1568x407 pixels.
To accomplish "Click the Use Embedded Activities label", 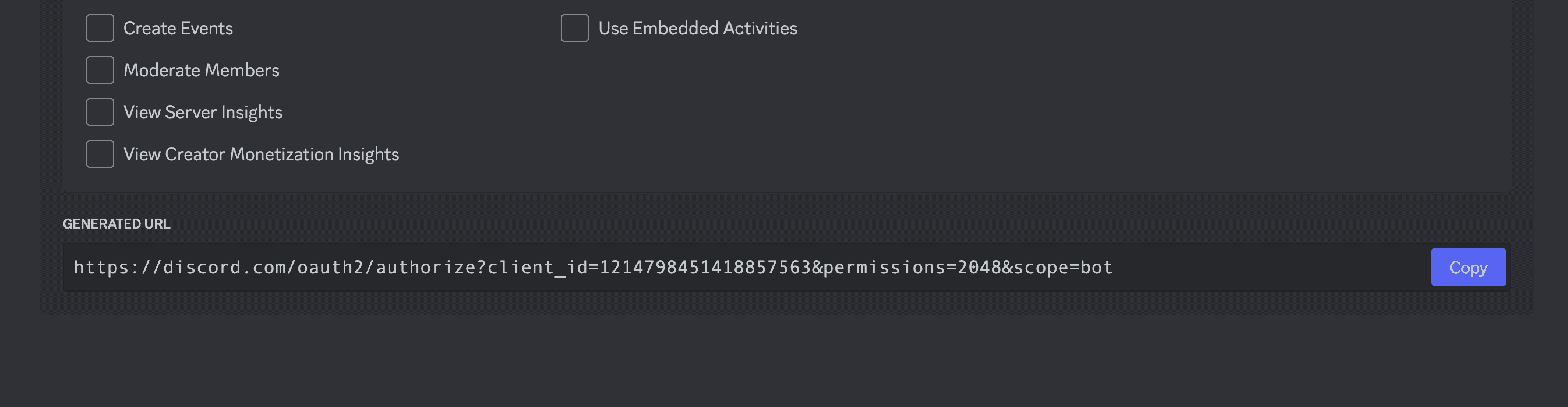I will [698, 27].
